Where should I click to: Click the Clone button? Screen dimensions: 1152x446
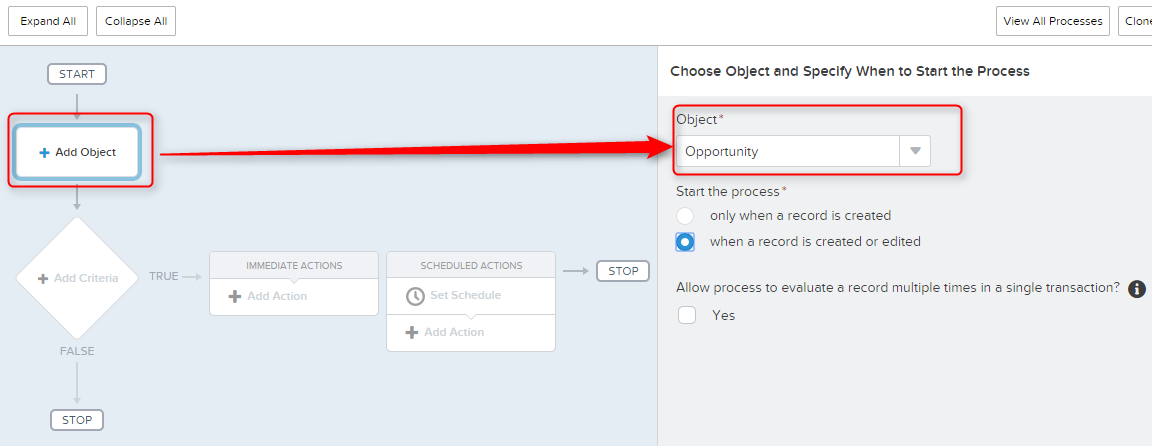tap(1135, 21)
